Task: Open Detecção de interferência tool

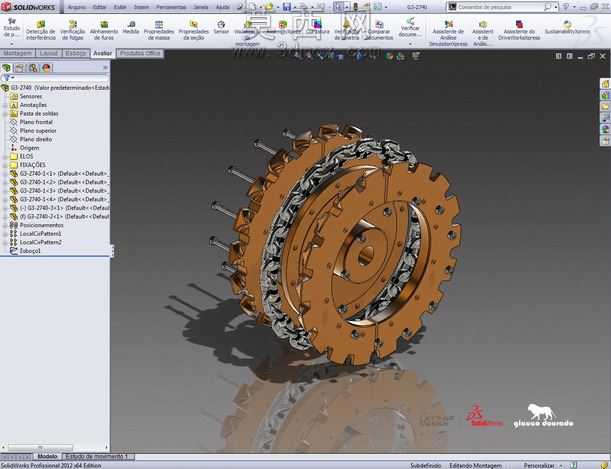Action: (41, 31)
